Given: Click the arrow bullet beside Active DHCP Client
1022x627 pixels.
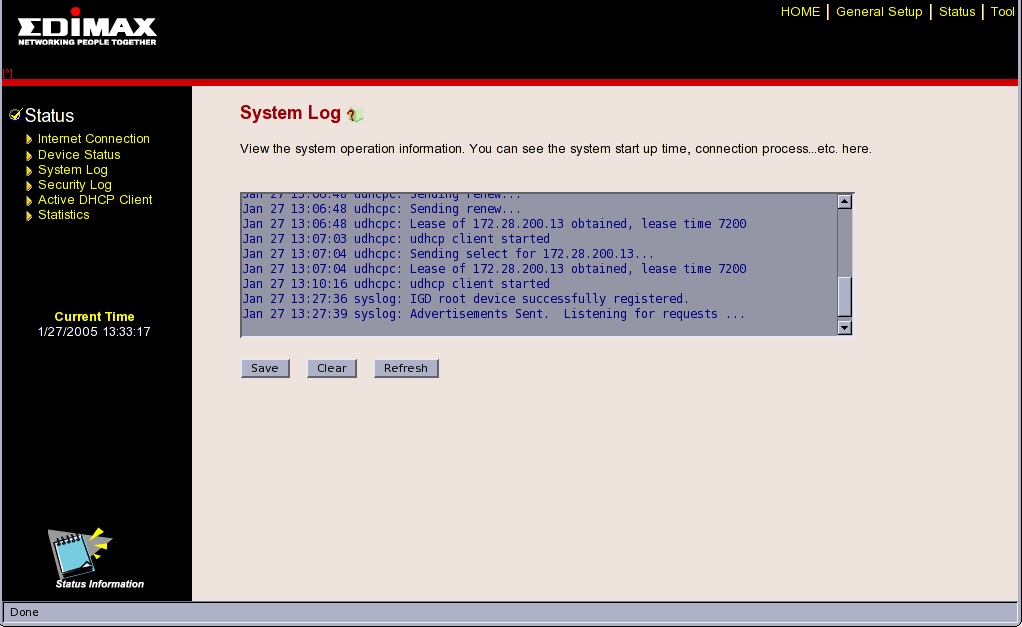Looking at the screenshot, I should (x=30, y=201).
